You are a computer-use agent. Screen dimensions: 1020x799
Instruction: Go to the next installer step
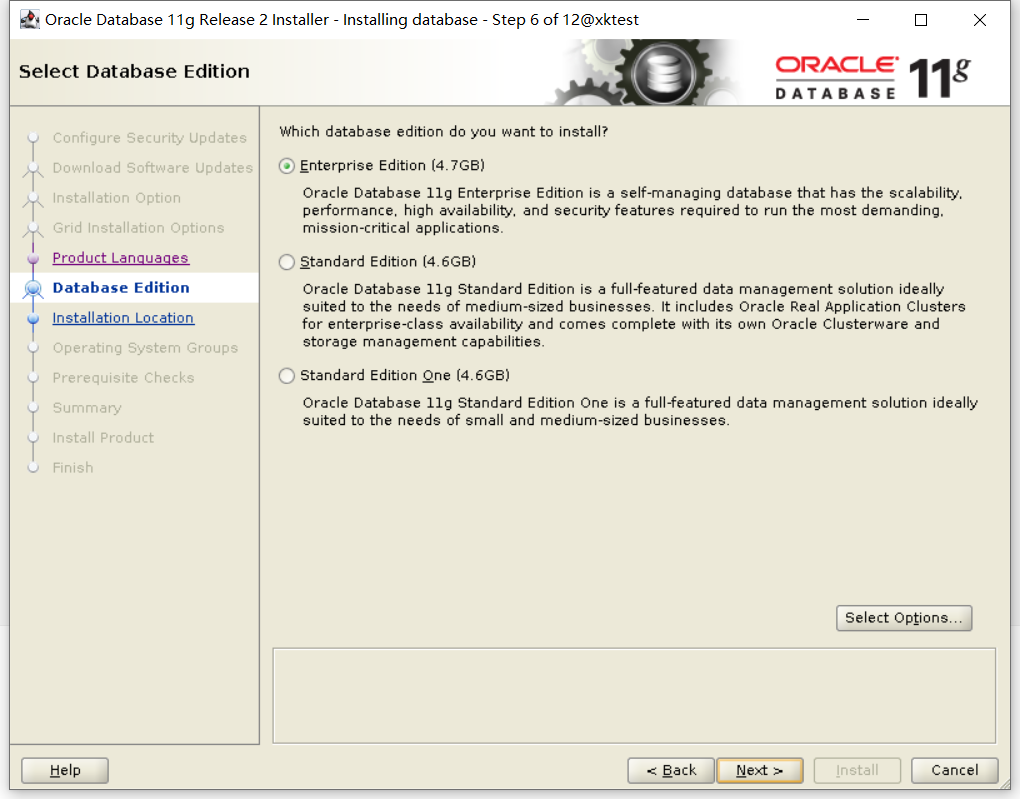pyautogui.click(x=759, y=770)
